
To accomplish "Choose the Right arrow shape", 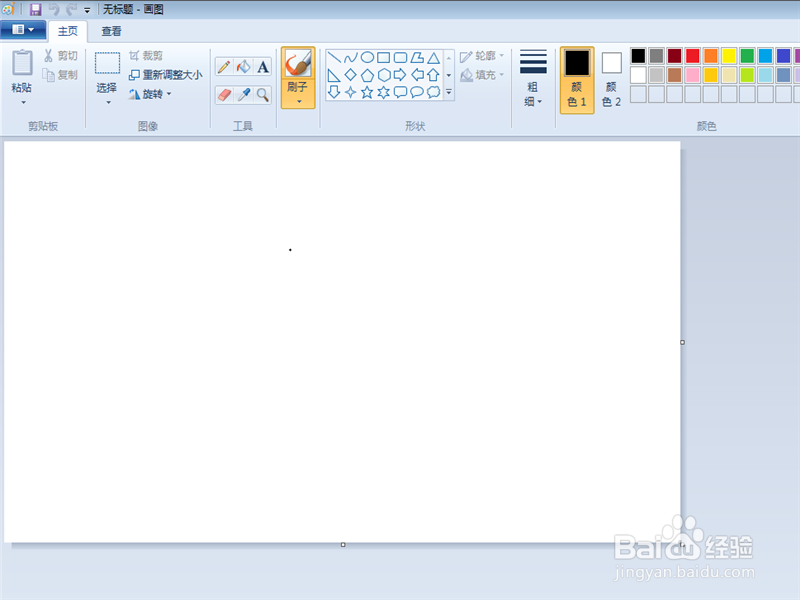I will [401, 75].
